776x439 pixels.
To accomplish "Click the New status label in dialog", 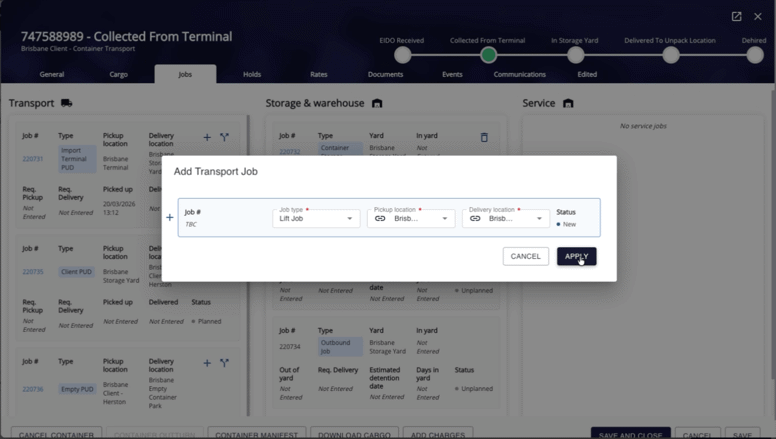I will click(570, 224).
